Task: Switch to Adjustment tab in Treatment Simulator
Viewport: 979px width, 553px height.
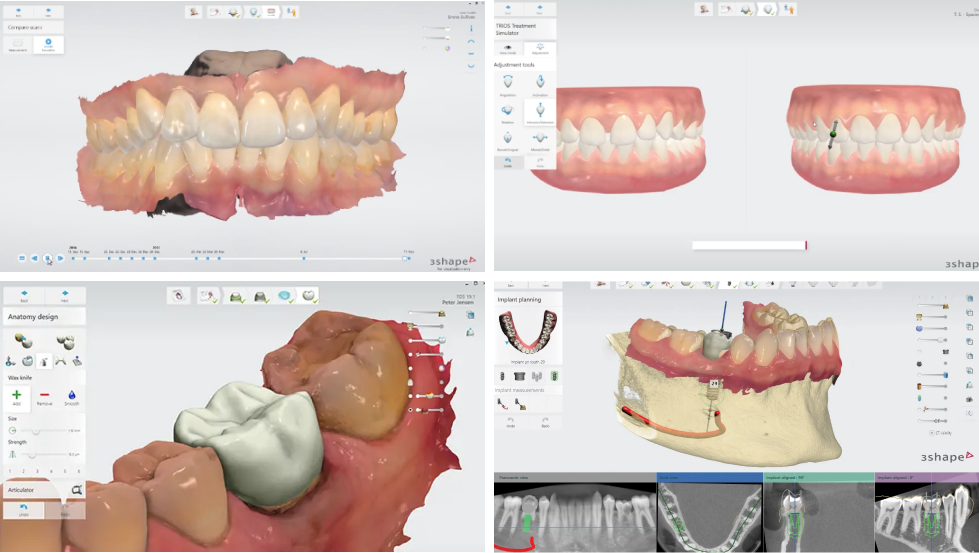Action: click(540, 49)
